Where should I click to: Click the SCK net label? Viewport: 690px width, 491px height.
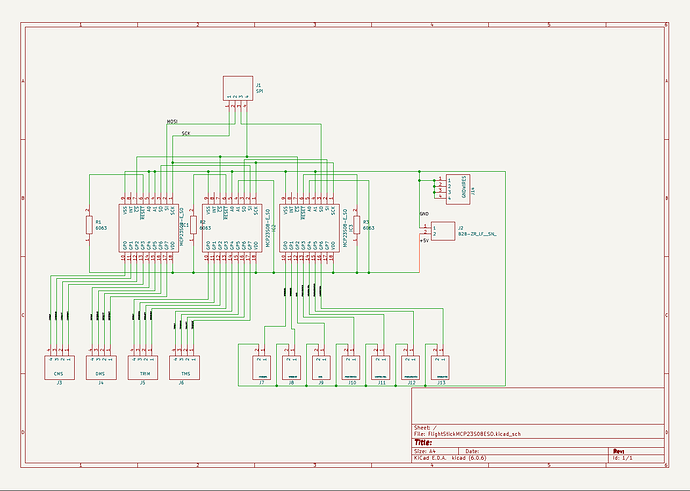click(186, 133)
